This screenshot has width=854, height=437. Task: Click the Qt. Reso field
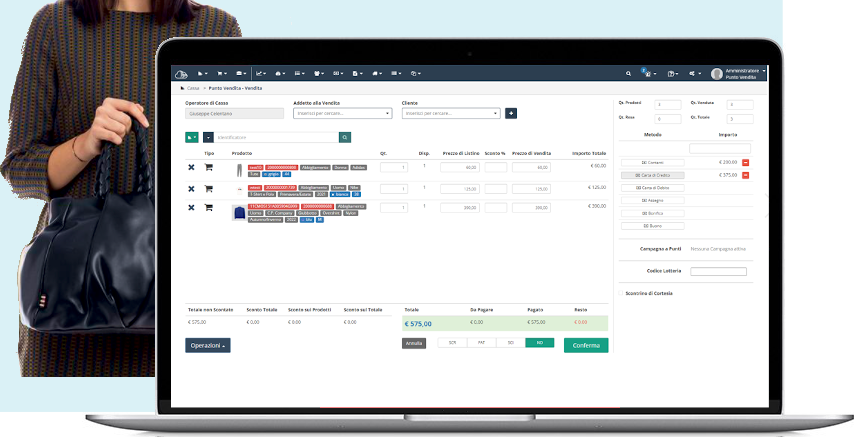[x=667, y=119]
